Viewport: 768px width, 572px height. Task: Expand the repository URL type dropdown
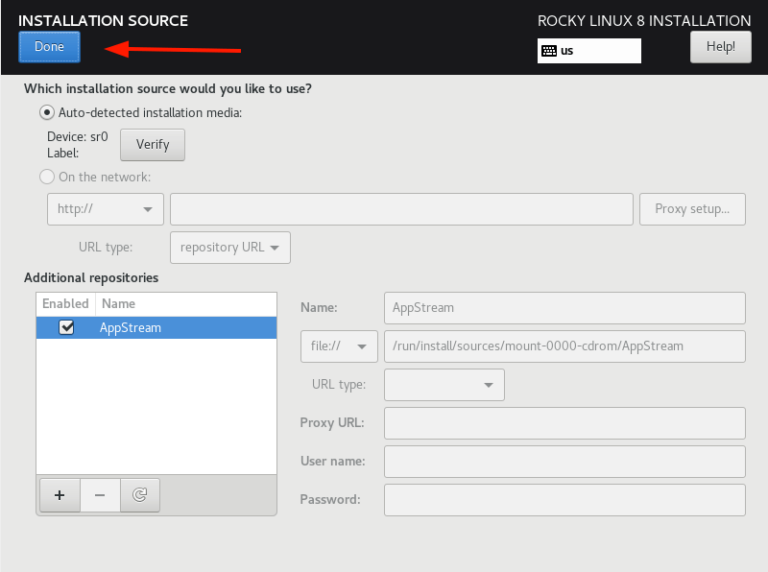pyautogui.click(x=231, y=248)
